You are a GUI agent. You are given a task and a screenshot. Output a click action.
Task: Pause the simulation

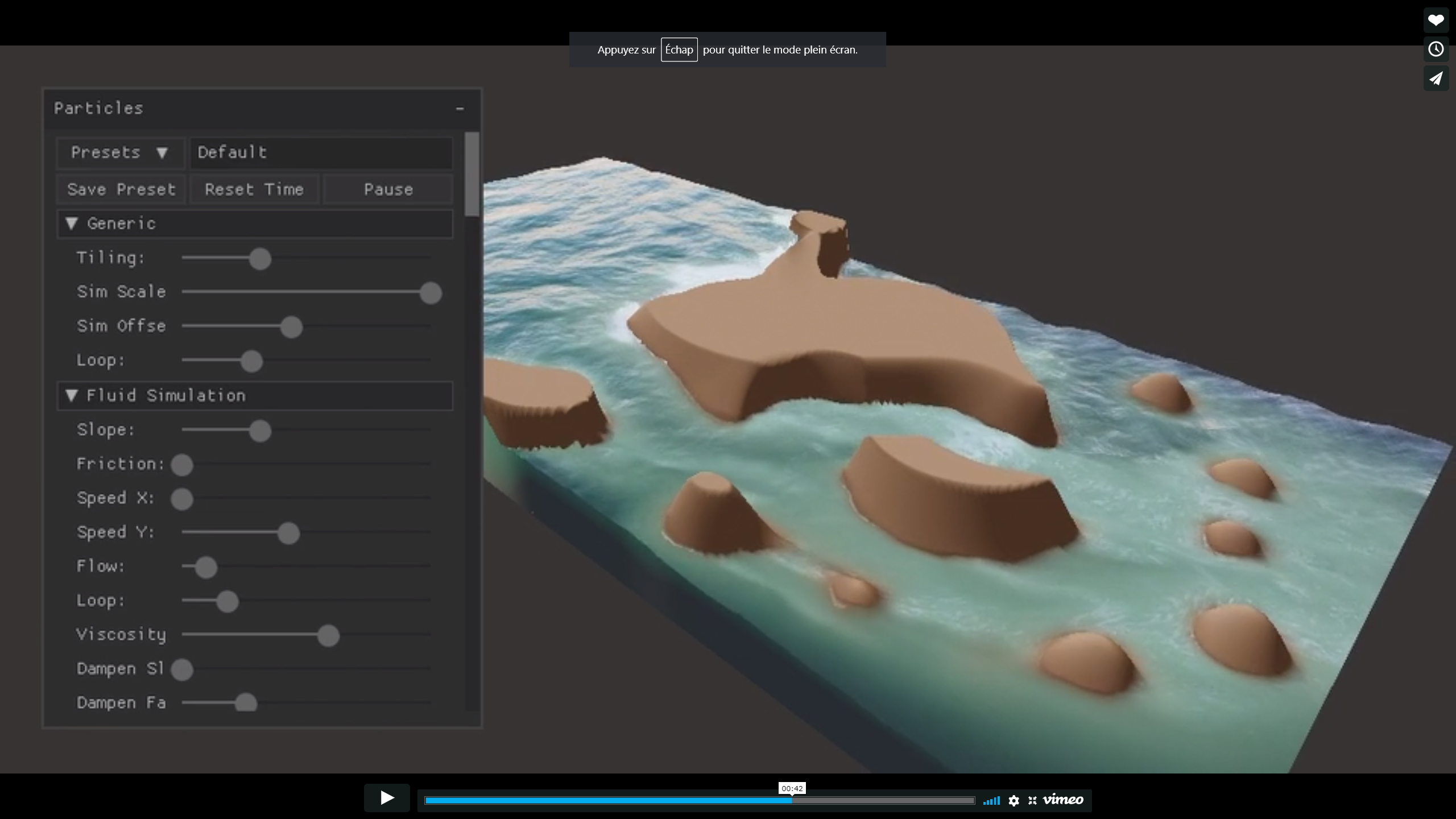pyautogui.click(x=388, y=189)
